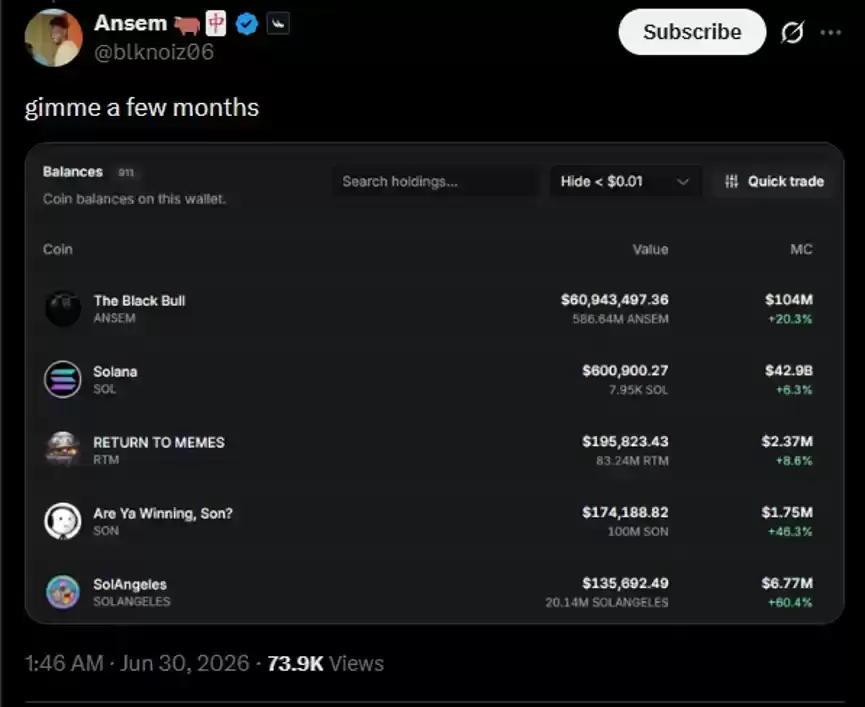The image size is (865, 707).
Task: Sort by the MC column header
Action: (x=801, y=249)
